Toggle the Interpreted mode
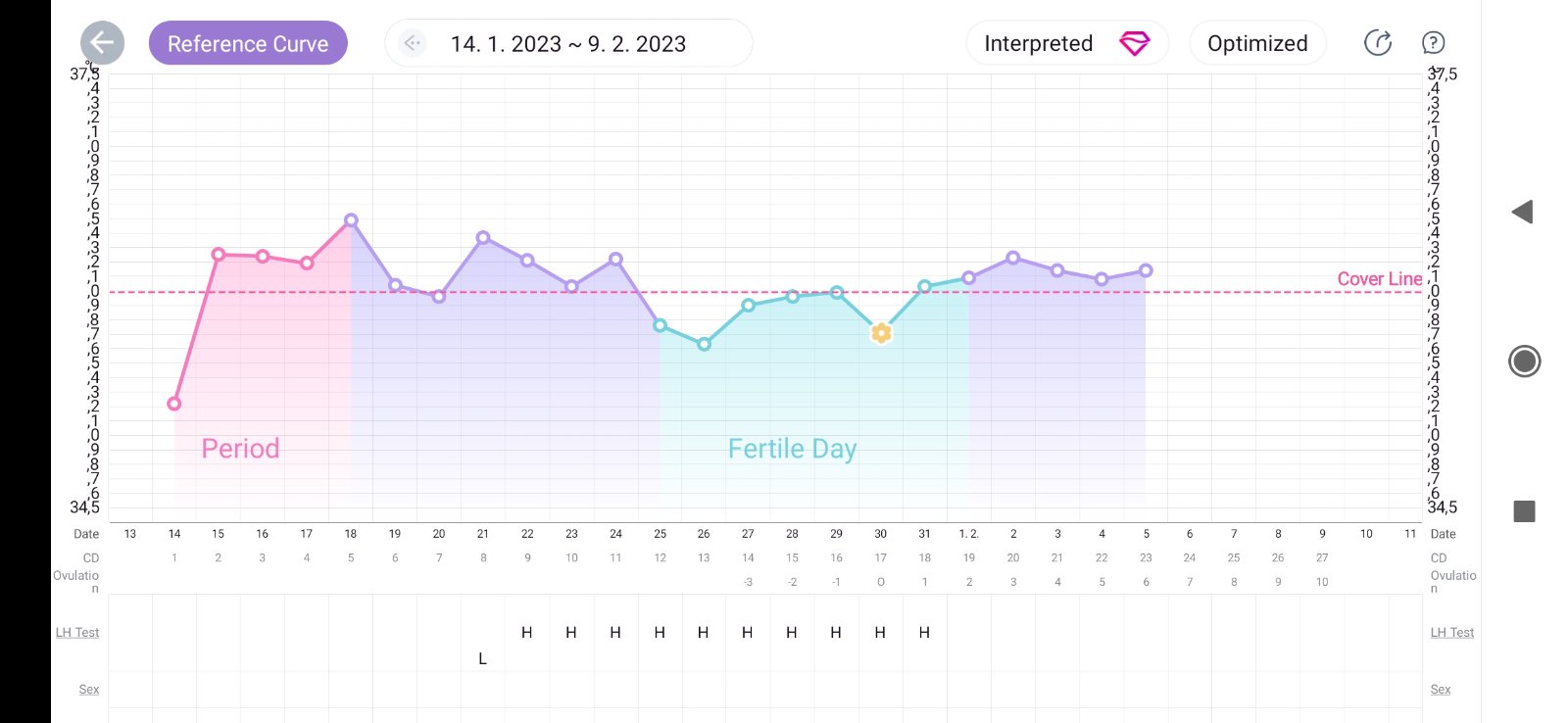Viewport: 1568px width, 723px height. pos(1038,43)
